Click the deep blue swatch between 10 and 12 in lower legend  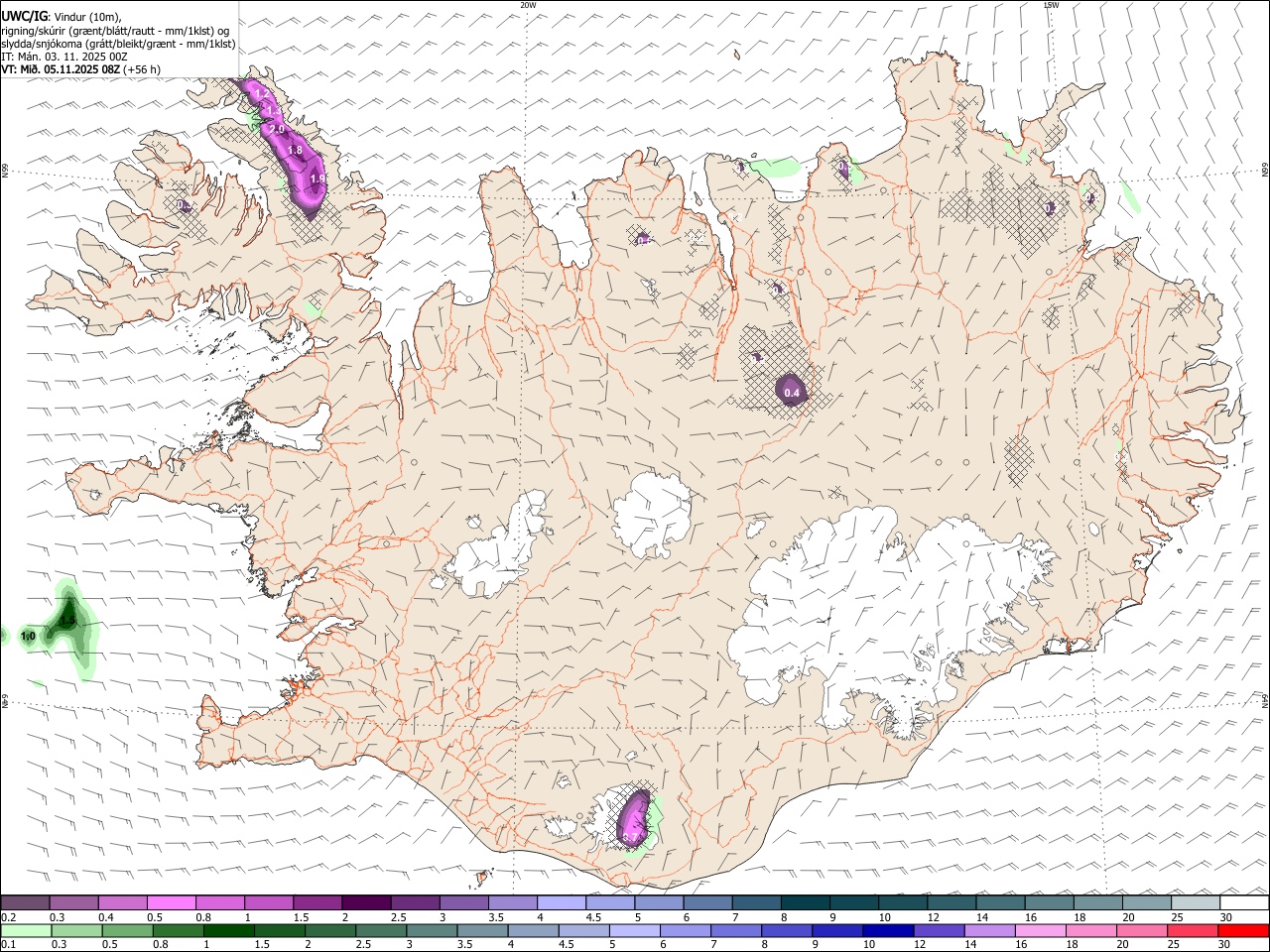(x=889, y=930)
